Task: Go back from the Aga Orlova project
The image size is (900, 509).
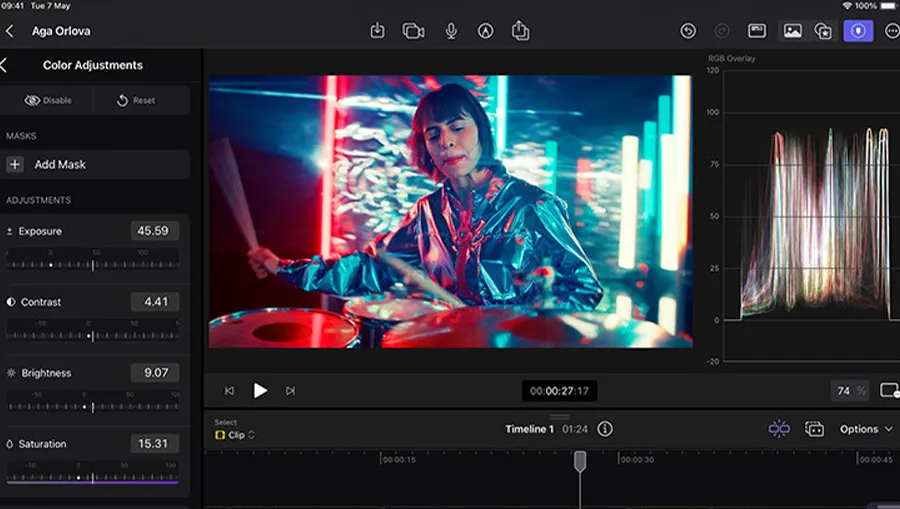Action: coord(10,31)
